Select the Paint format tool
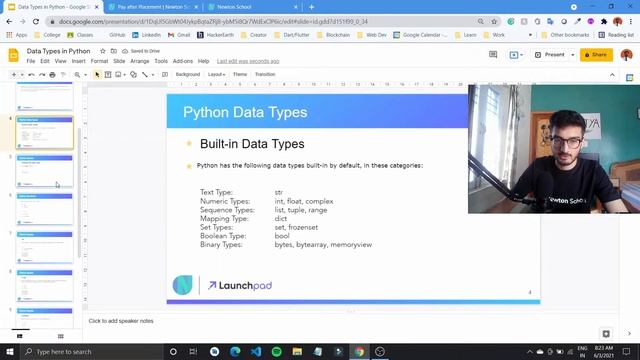The image size is (640, 360). tap(63, 75)
